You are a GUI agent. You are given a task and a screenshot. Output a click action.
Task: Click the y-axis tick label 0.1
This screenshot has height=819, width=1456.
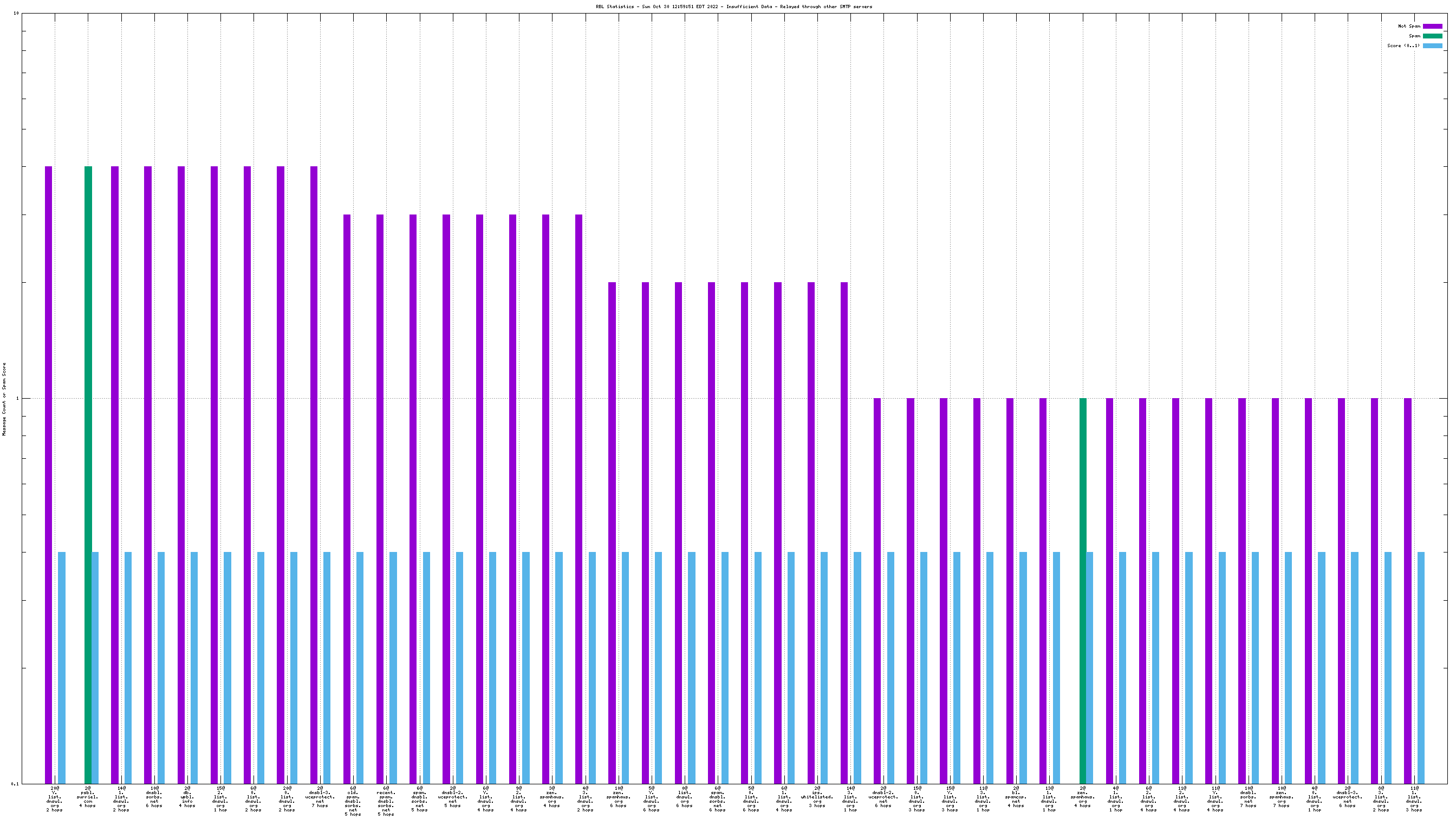(x=15, y=783)
